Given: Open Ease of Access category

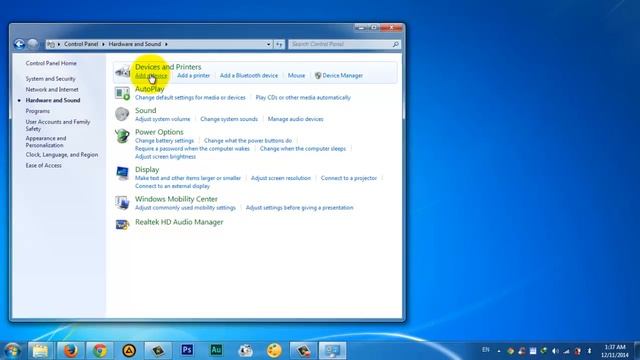Looking at the screenshot, I should 44,166.
